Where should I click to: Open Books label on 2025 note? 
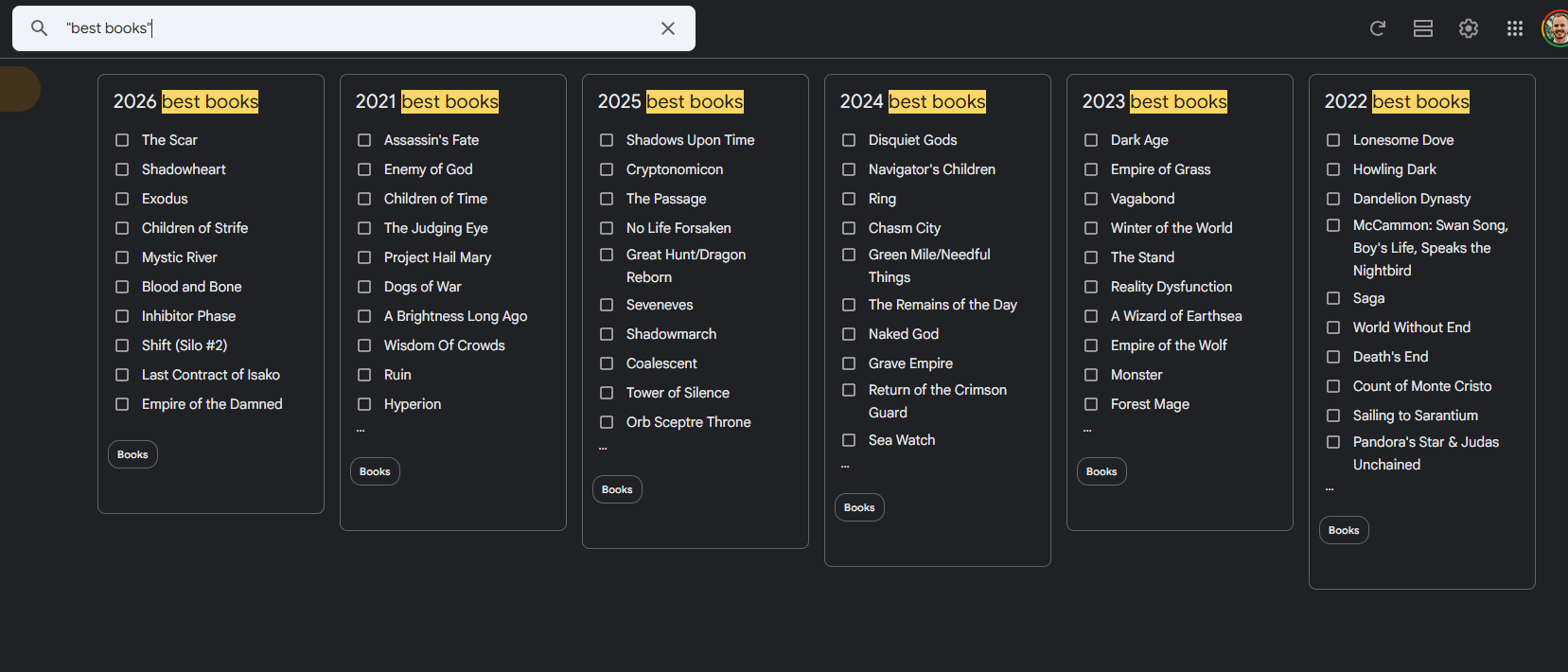(x=617, y=489)
